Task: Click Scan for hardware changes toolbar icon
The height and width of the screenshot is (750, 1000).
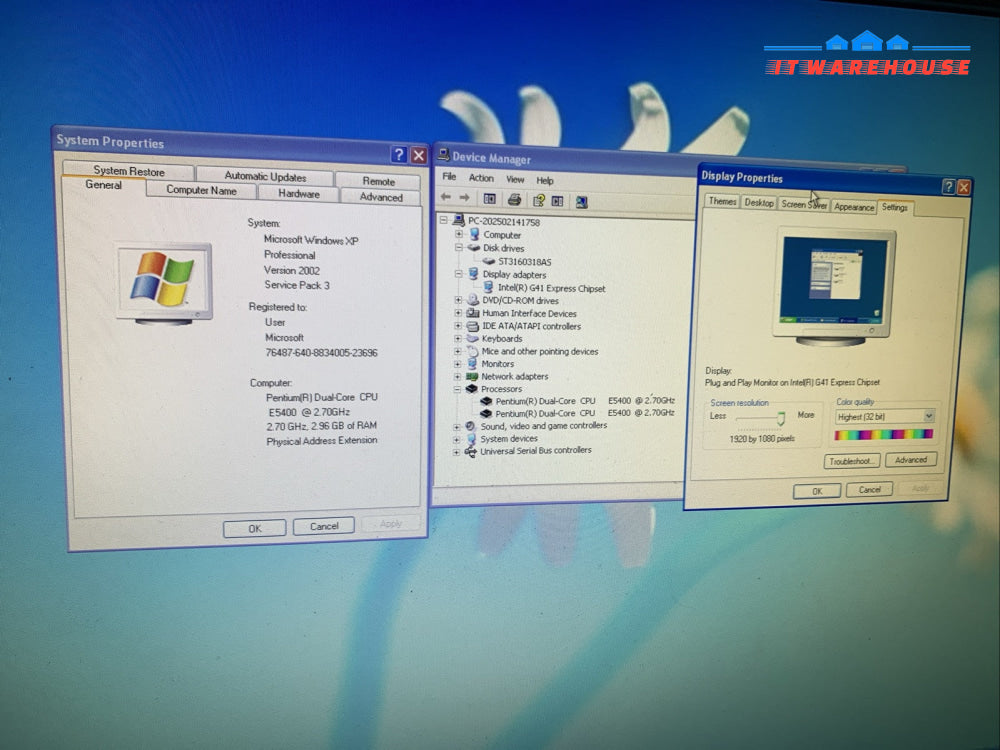Action: tap(581, 201)
